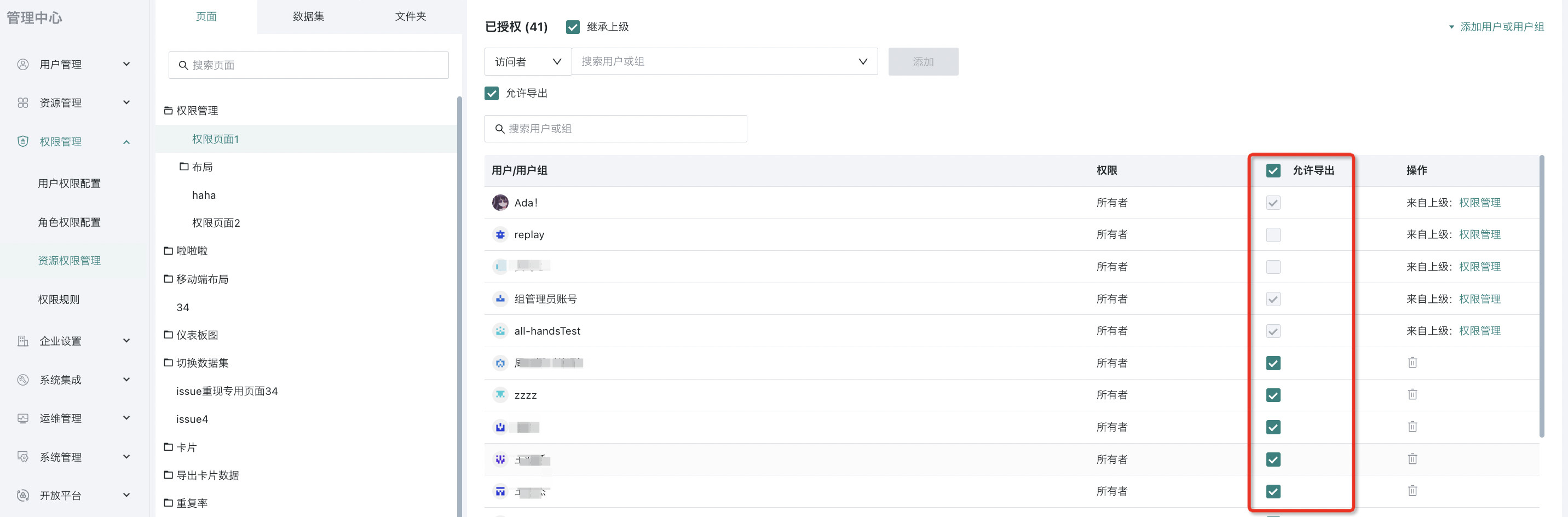This screenshot has height=517, width=1568.
Task: Toggle 允许导出 checkbox in table header
Action: coord(1273,170)
